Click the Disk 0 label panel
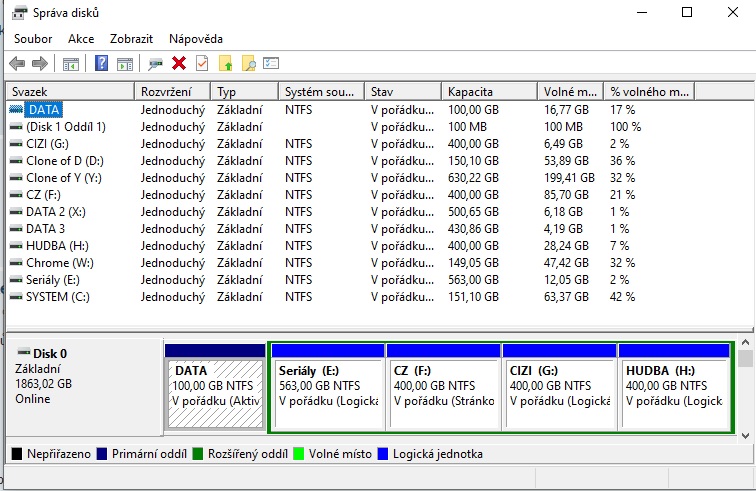This screenshot has height=491, width=756. point(84,383)
